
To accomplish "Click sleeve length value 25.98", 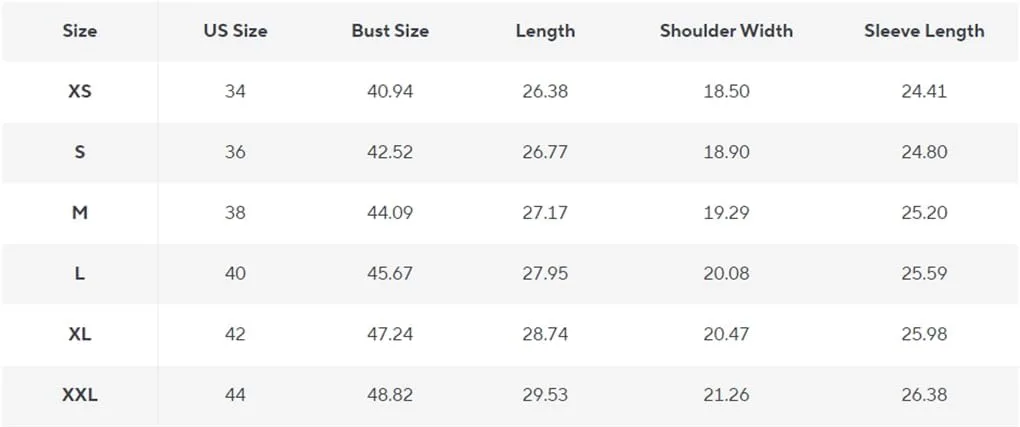I will [x=924, y=335].
